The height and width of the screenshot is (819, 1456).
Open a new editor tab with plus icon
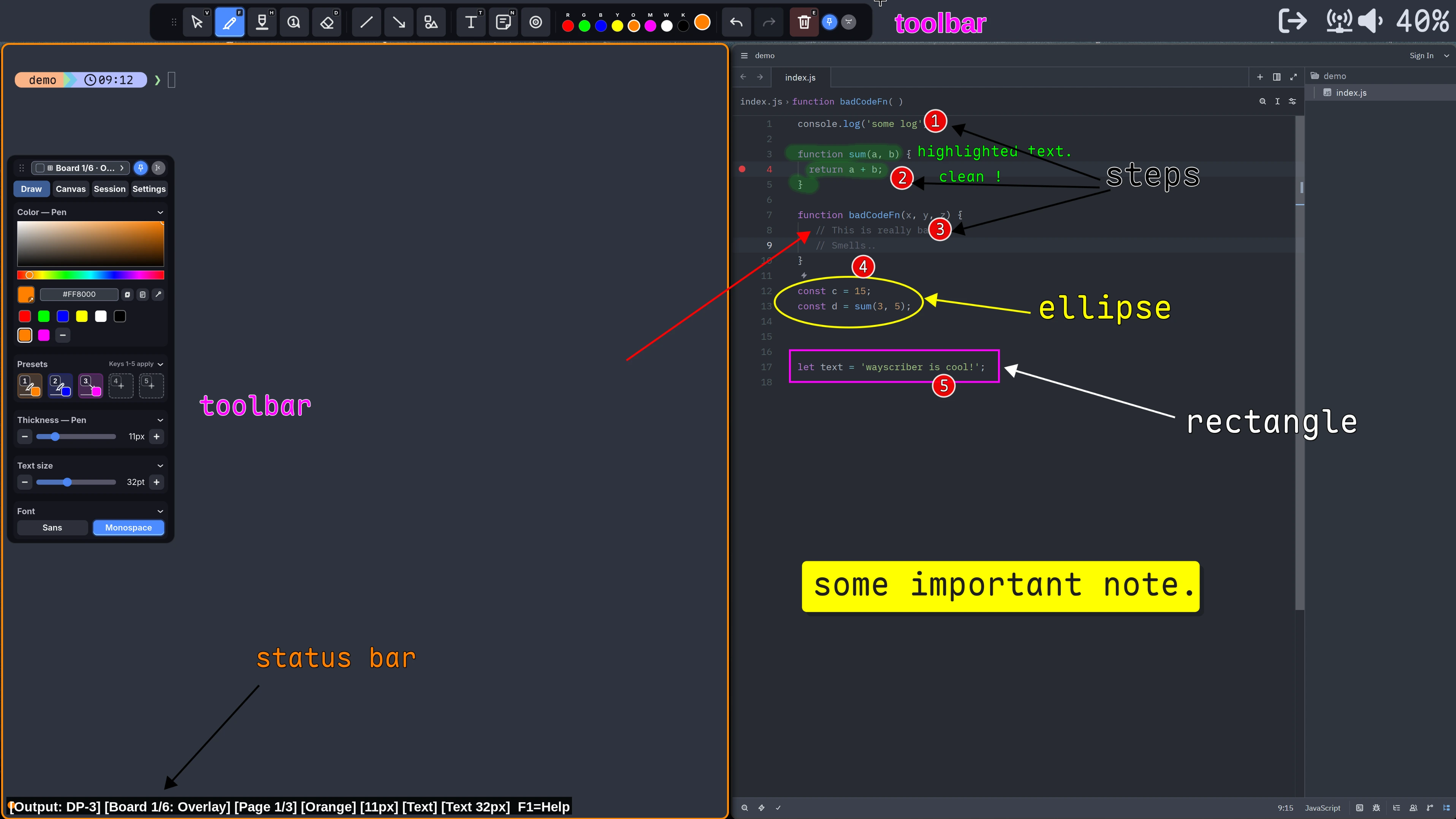tap(1260, 77)
